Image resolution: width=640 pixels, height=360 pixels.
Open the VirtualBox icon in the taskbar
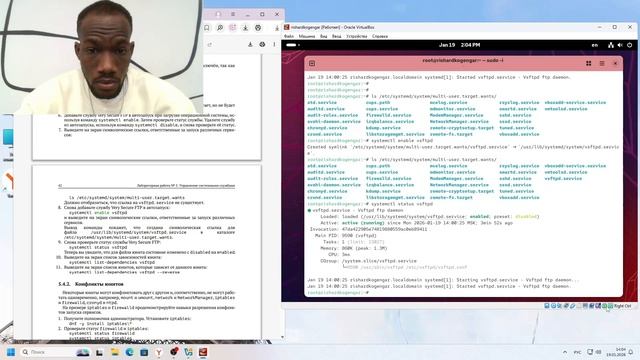pos(203,352)
